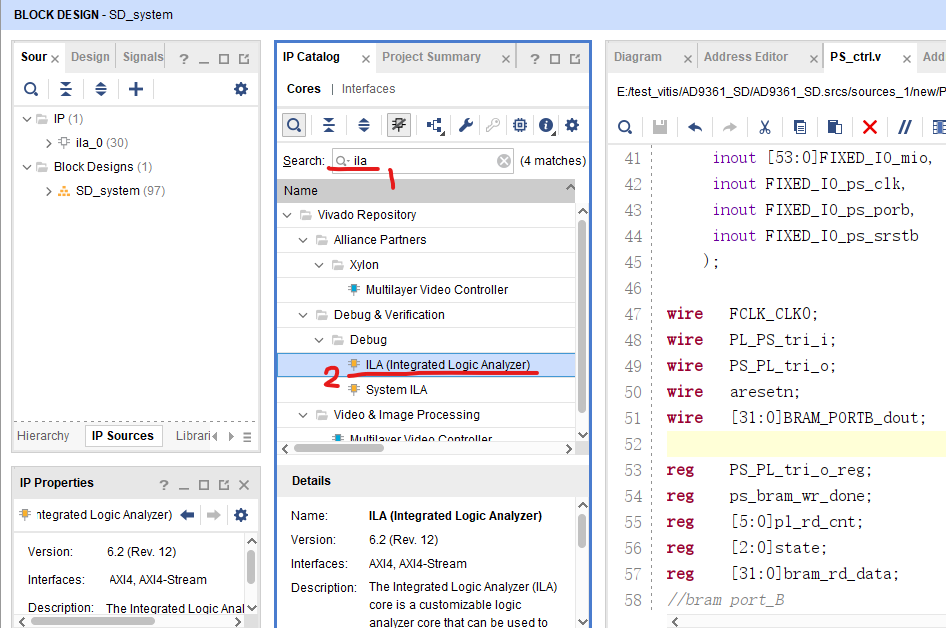Collapse Vivado Repository node
This screenshot has height=628, width=946.
(x=287, y=215)
